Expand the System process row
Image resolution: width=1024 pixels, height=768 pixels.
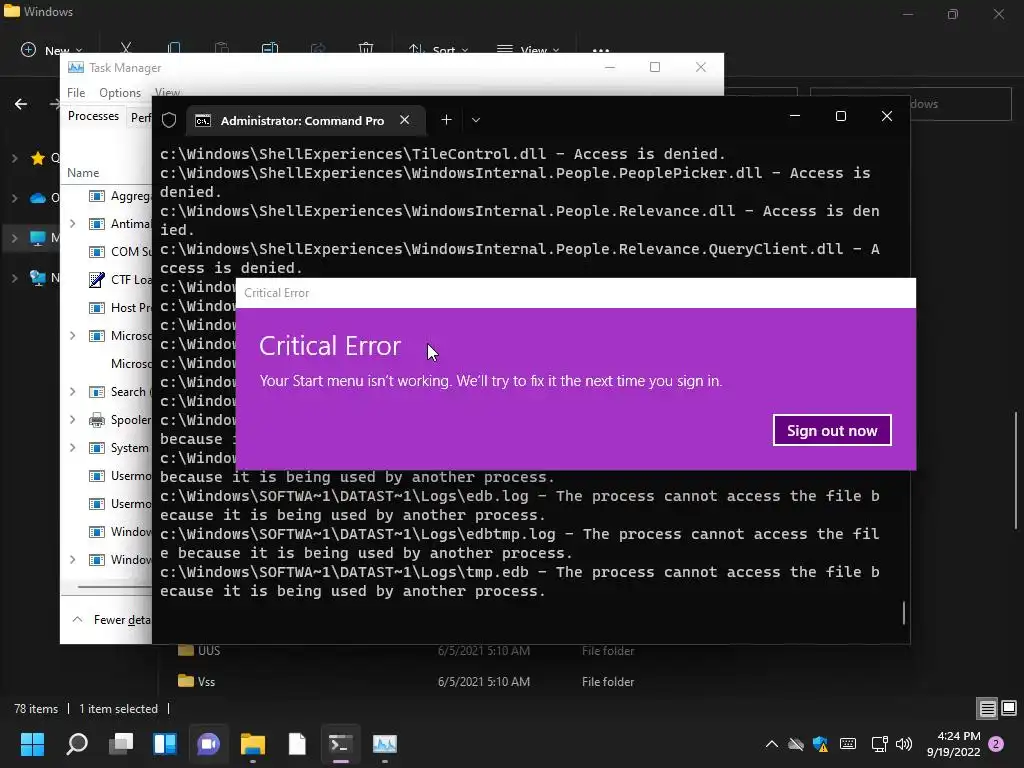[72, 448]
